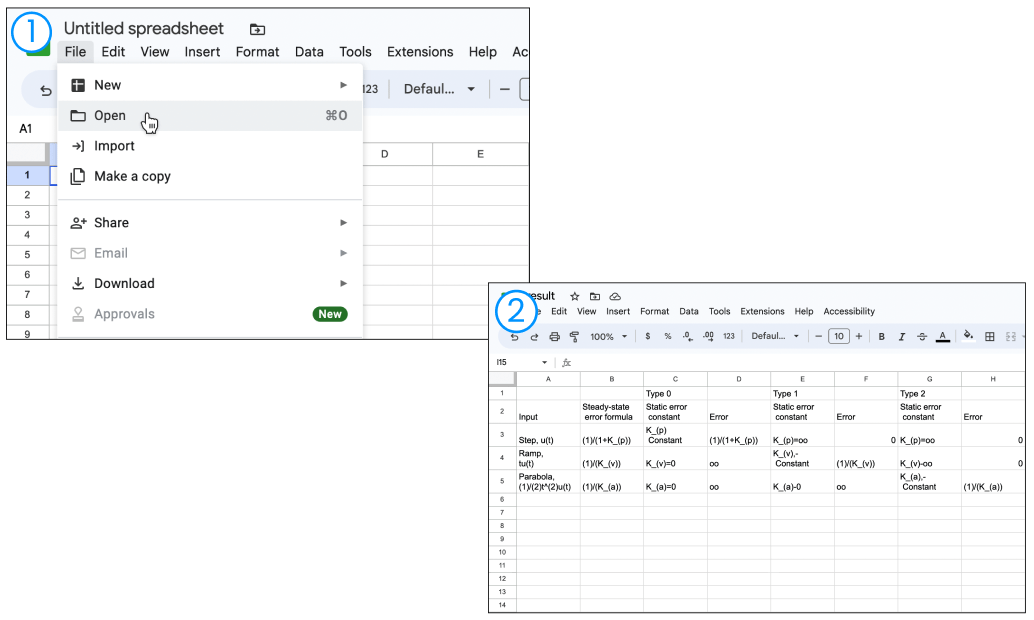Click the Undo icon
1034x620 pixels.
pos(515,337)
